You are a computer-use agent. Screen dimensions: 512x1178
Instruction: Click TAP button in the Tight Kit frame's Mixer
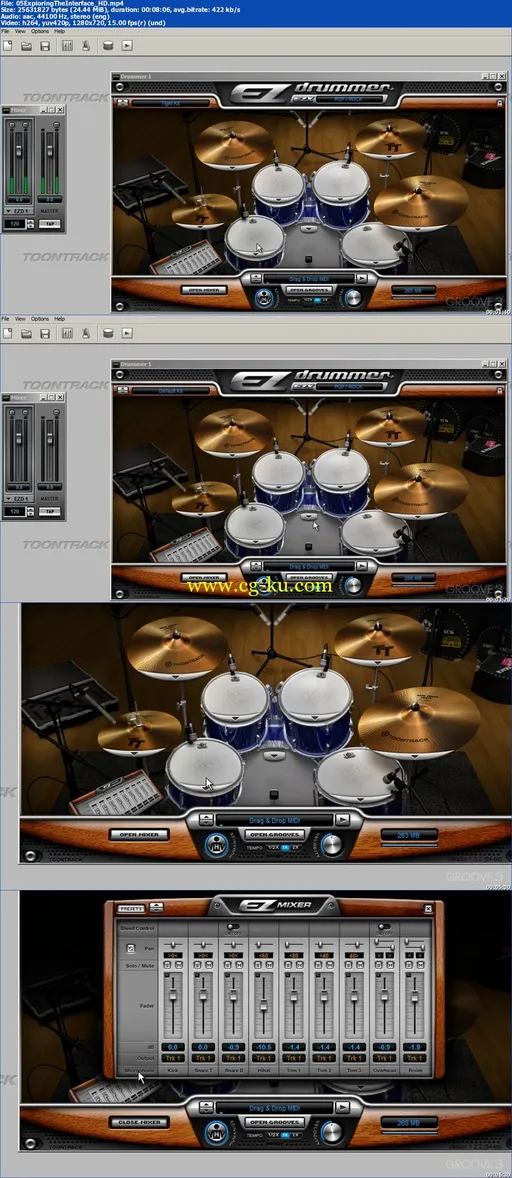click(50, 224)
